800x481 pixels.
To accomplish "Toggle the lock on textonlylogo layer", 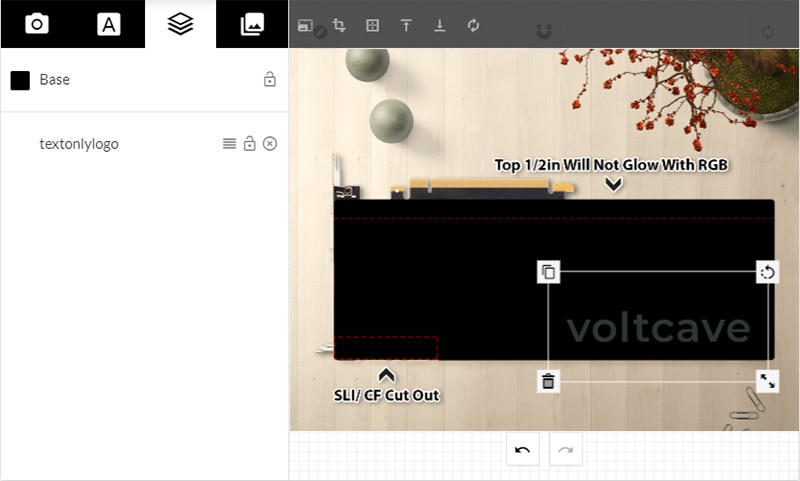I will (249, 143).
